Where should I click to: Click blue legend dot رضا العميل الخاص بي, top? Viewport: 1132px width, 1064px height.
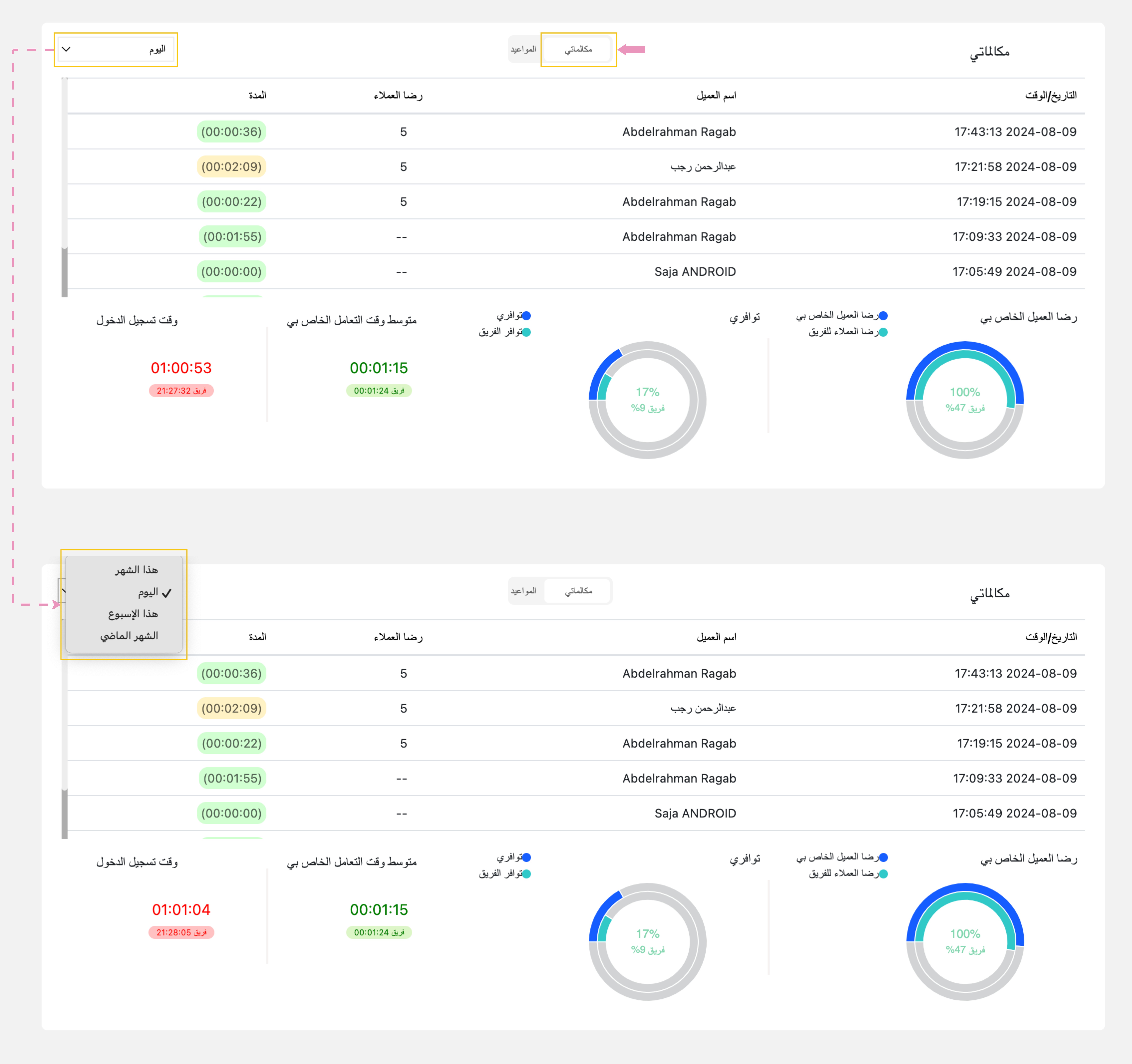click(x=883, y=316)
